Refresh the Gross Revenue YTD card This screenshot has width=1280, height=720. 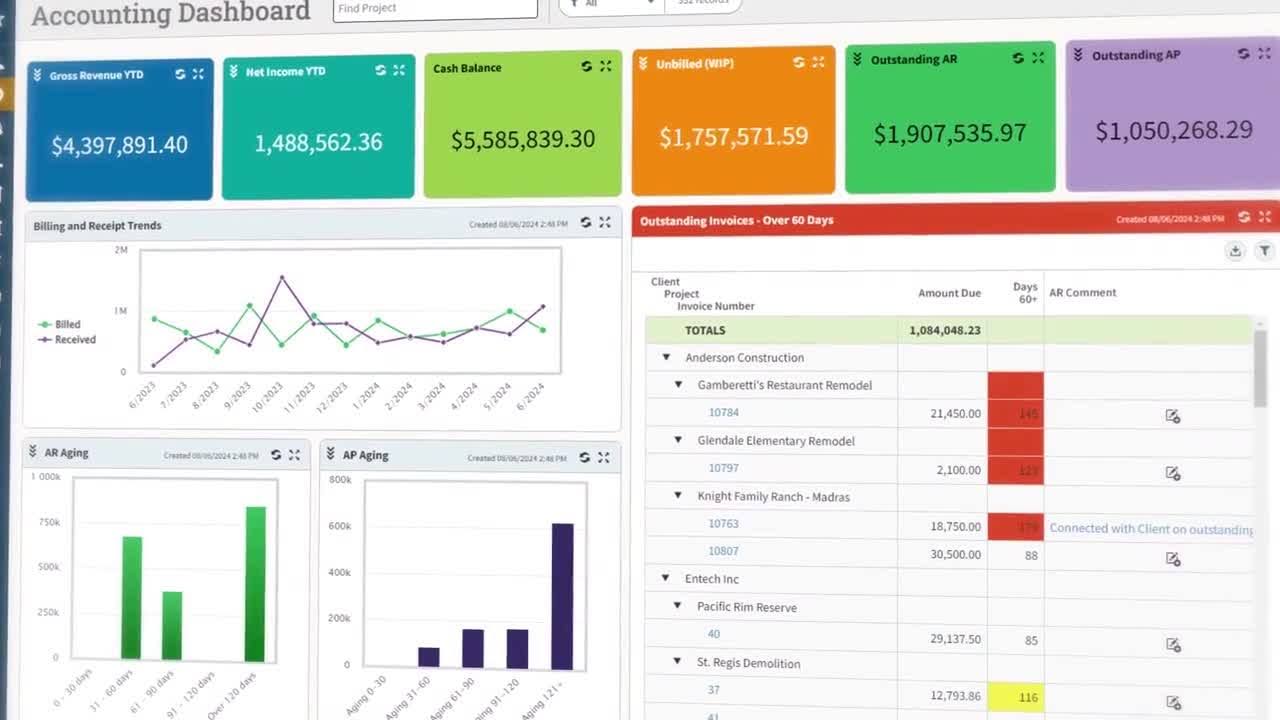[x=180, y=74]
